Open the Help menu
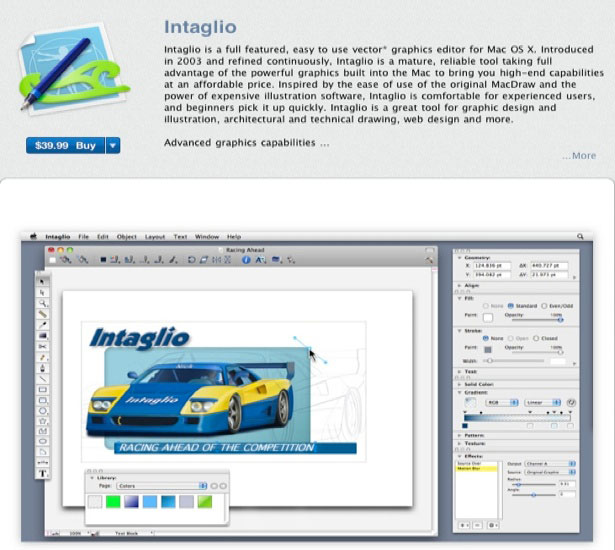This screenshot has height=550, width=615. click(x=234, y=237)
